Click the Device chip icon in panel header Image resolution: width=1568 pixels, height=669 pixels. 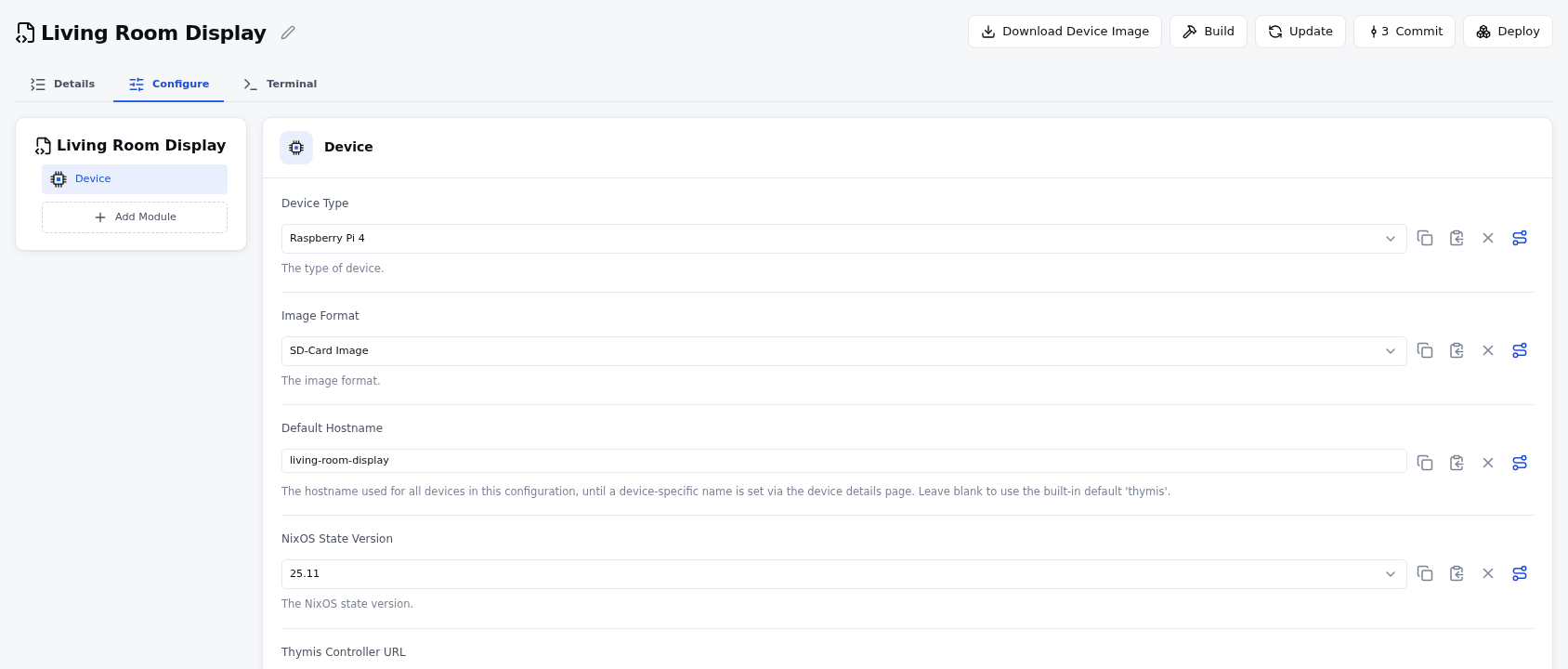[296, 147]
